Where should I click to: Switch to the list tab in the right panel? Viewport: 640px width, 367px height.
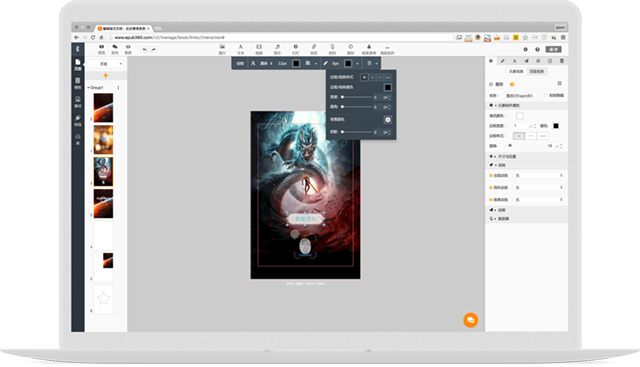click(x=538, y=61)
